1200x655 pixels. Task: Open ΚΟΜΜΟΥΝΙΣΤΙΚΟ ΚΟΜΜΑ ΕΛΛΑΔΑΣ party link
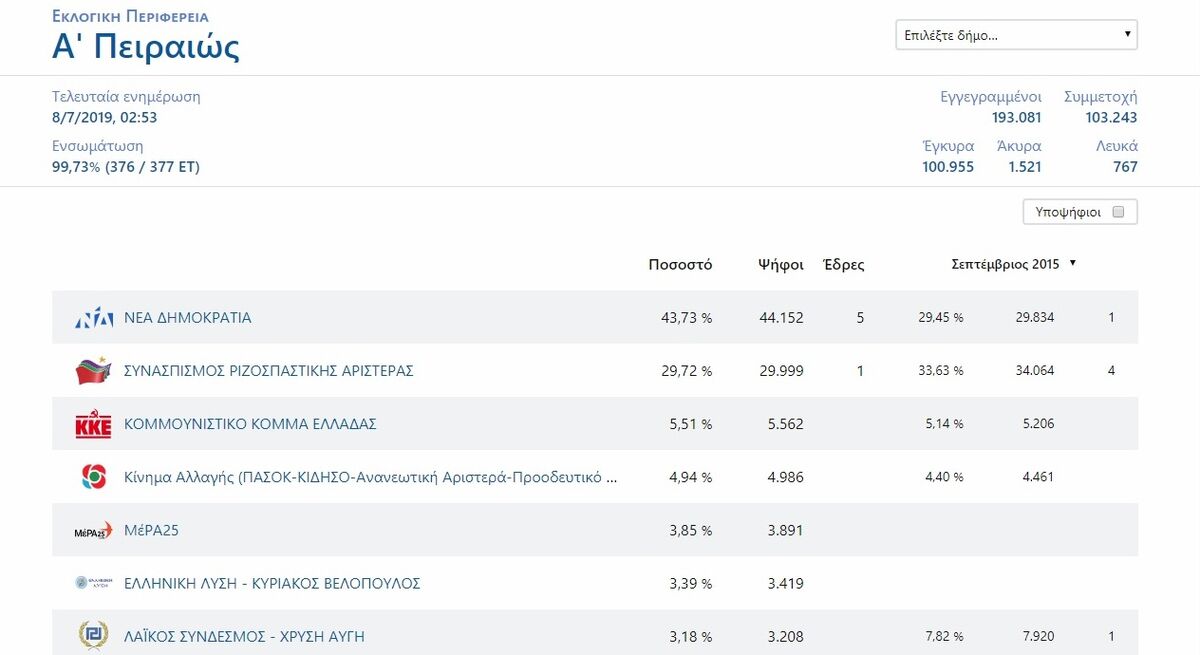[x=250, y=424]
